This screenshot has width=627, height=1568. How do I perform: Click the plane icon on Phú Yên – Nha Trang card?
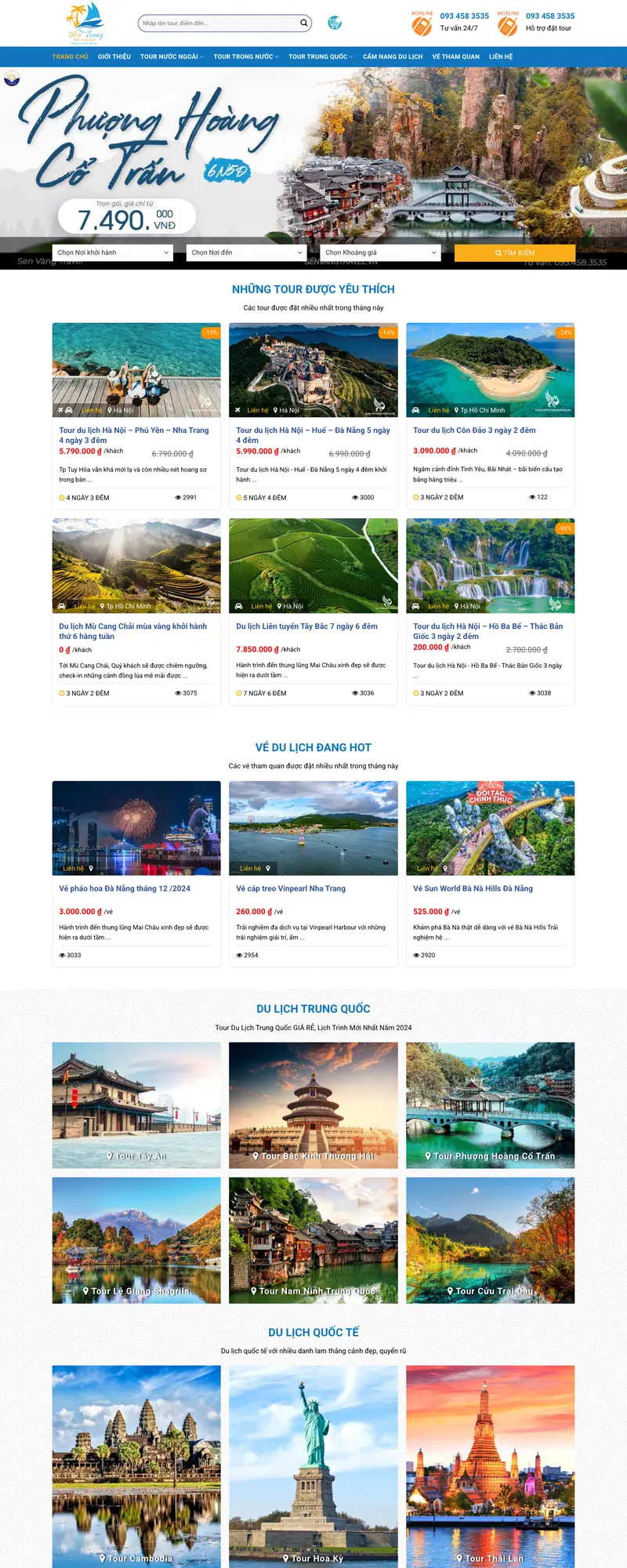(61, 410)
